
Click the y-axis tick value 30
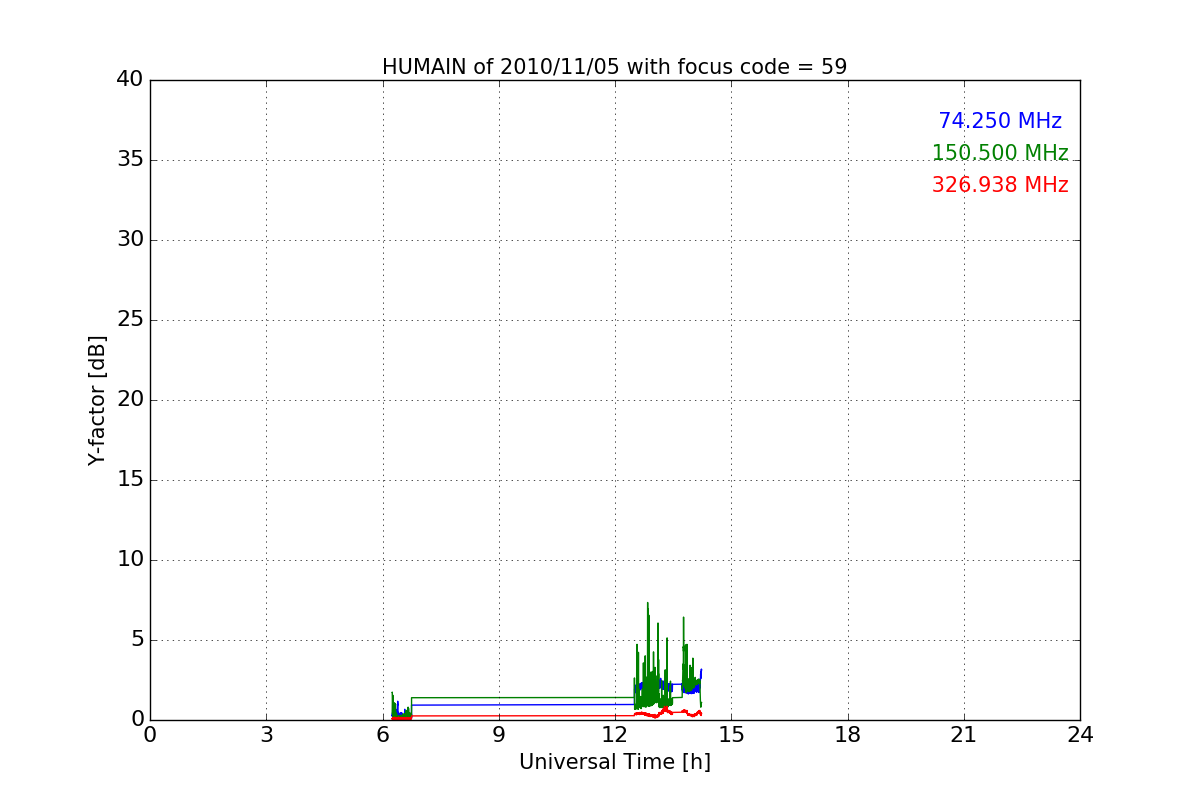[x=130, y=240]
